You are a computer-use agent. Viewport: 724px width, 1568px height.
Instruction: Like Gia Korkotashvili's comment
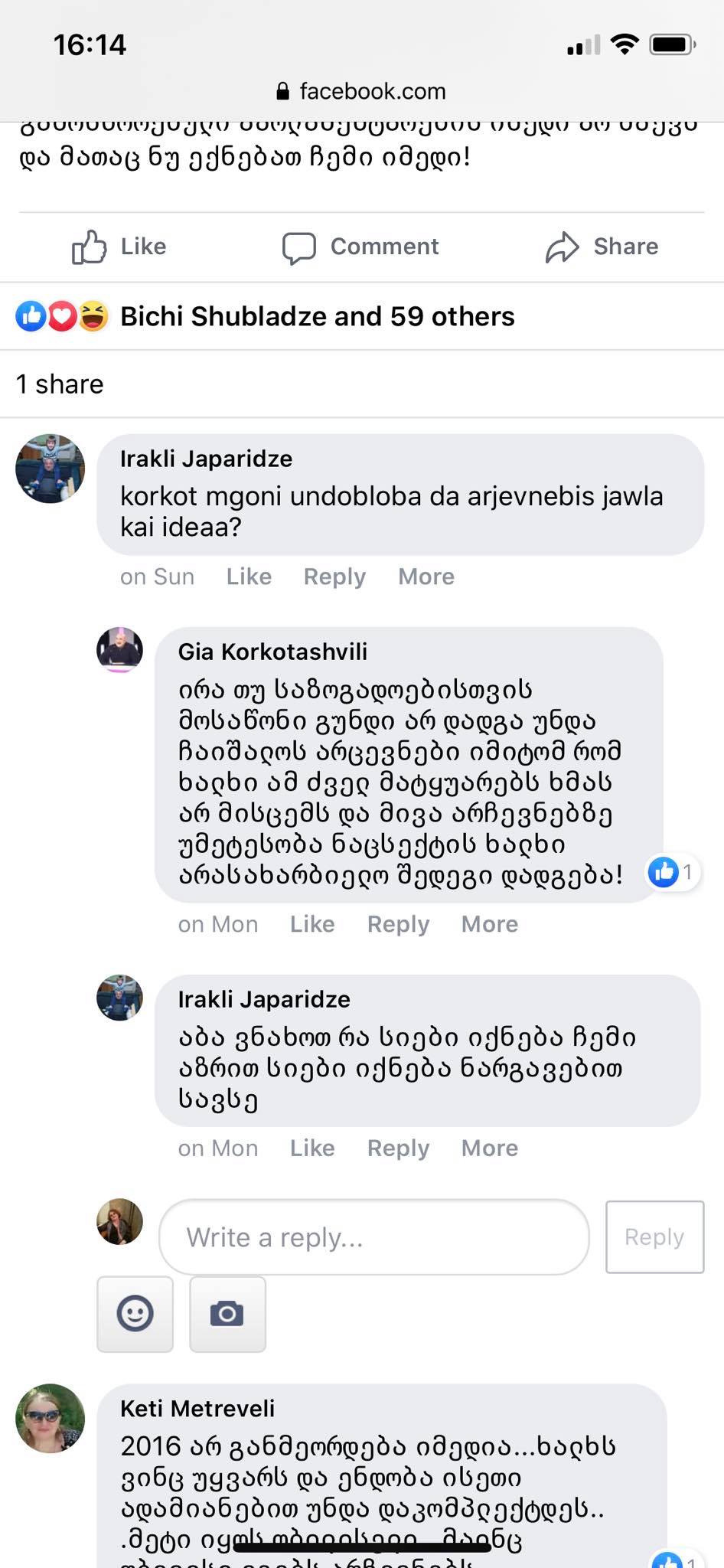click(312, 924)
